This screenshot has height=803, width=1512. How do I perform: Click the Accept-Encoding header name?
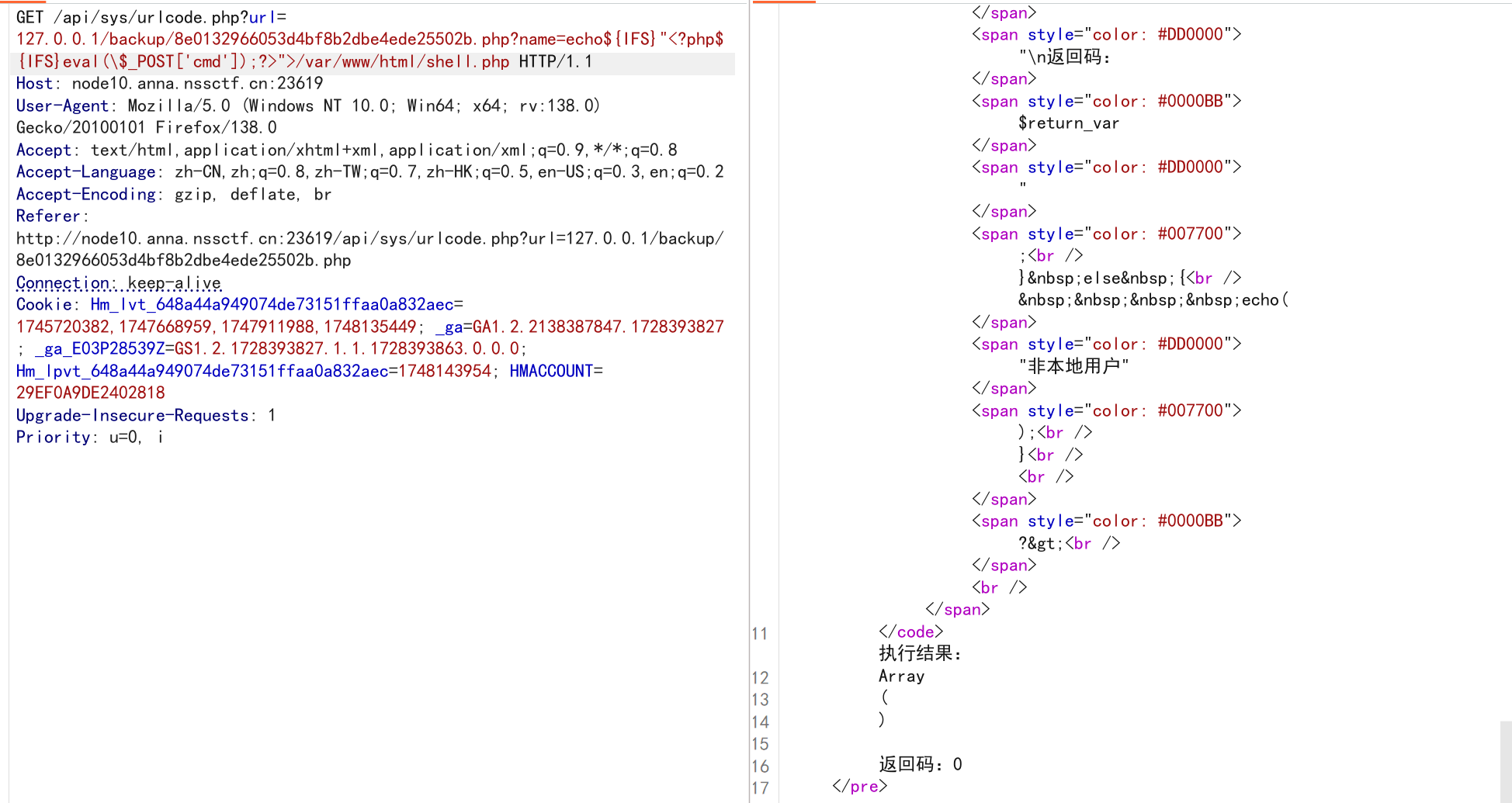click(x=85, y=194)
